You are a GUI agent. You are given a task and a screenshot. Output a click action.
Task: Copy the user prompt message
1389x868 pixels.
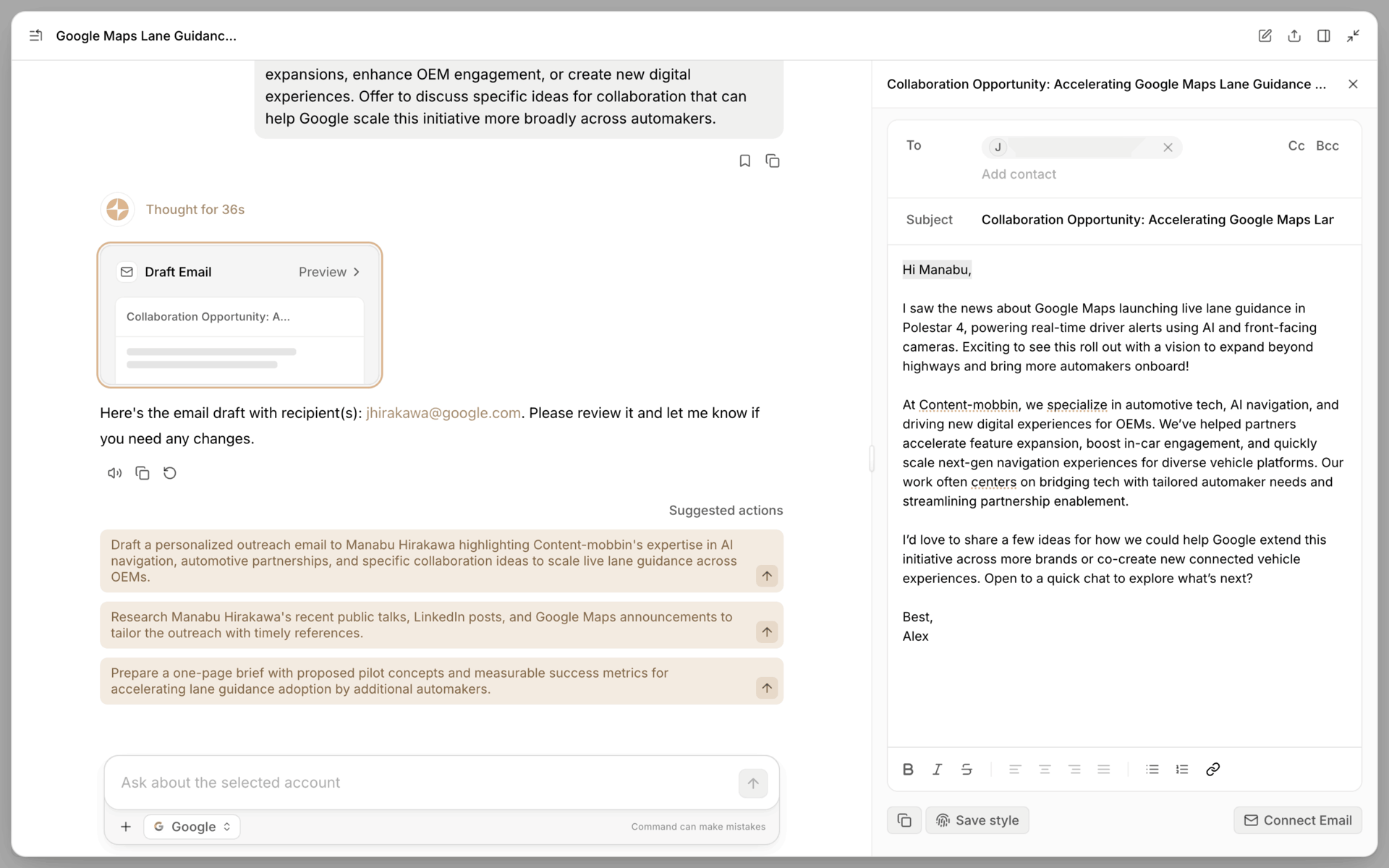[x=773, y=161]
